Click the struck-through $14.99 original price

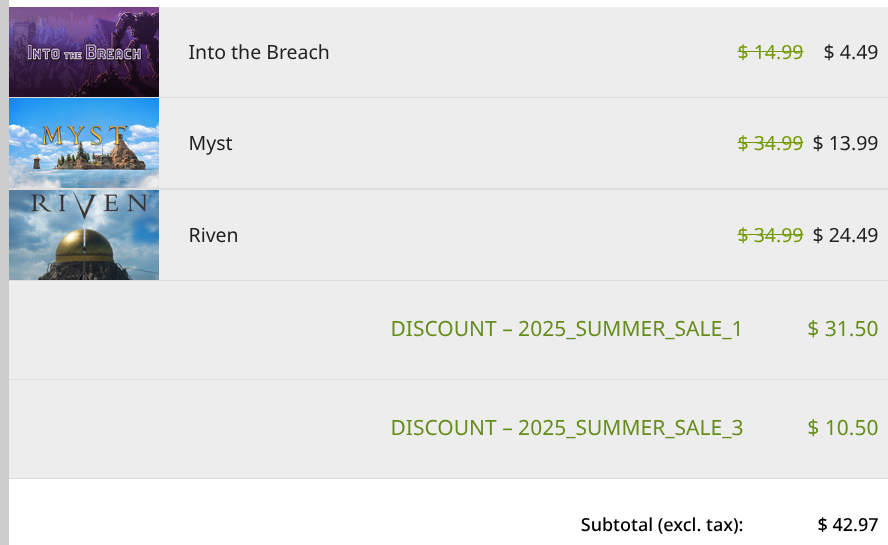[x=770, y=52]
